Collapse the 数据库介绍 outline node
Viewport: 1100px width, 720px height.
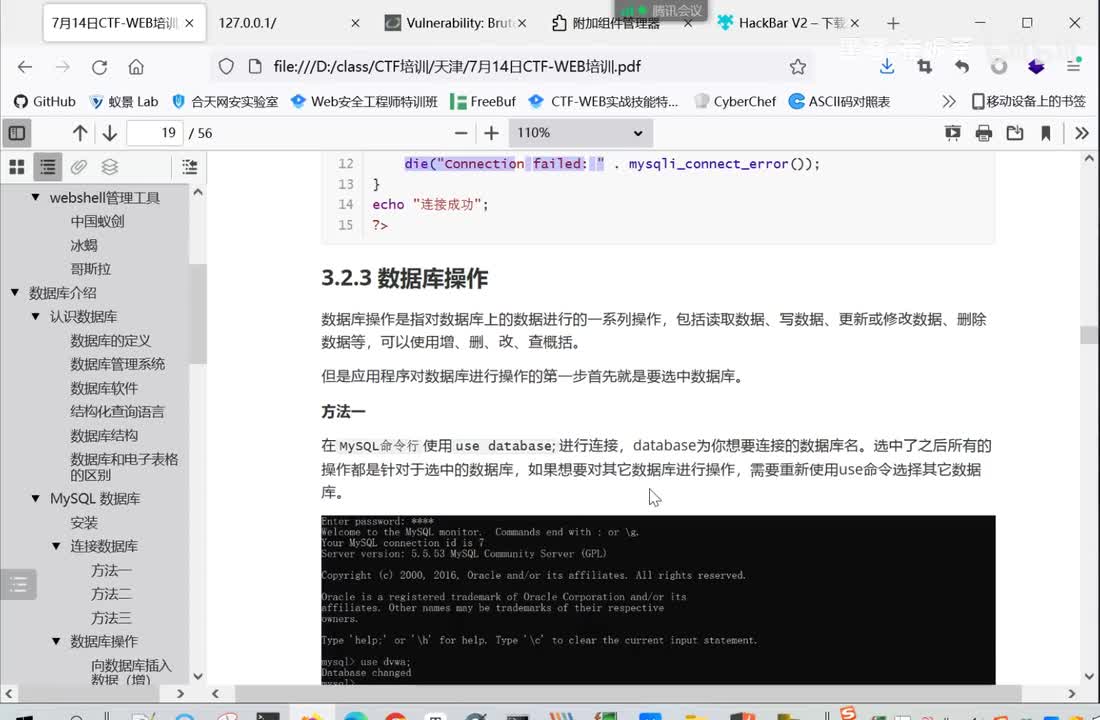[14, 292]
